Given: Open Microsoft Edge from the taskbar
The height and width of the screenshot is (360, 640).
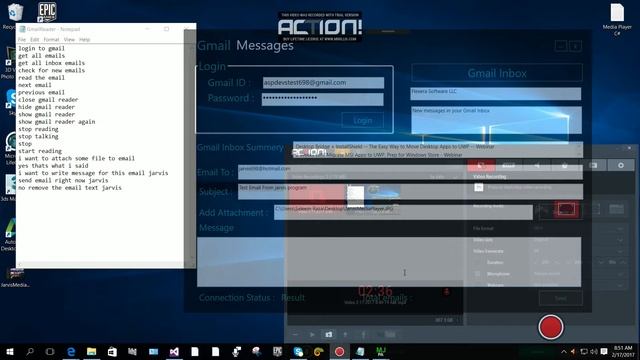Looking at the screenshot, I should tap(71, 351).
